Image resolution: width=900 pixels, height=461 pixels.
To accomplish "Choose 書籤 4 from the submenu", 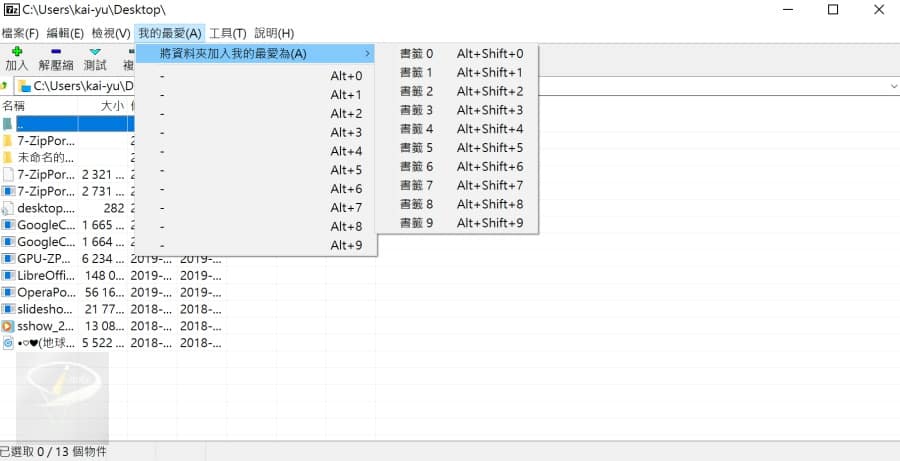I will coord(457,129).
